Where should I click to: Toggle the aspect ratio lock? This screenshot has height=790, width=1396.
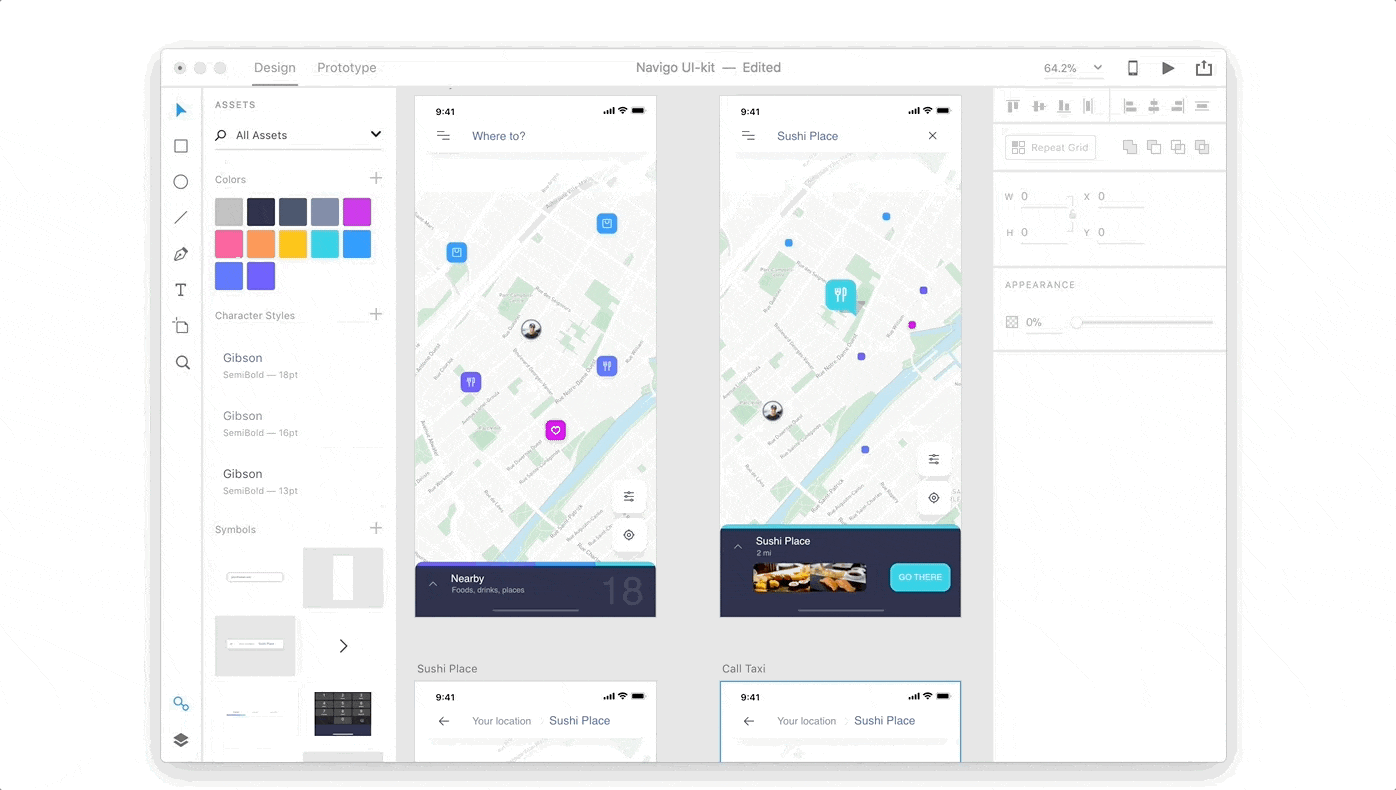pyautogui.click(x=1072, y=214)
